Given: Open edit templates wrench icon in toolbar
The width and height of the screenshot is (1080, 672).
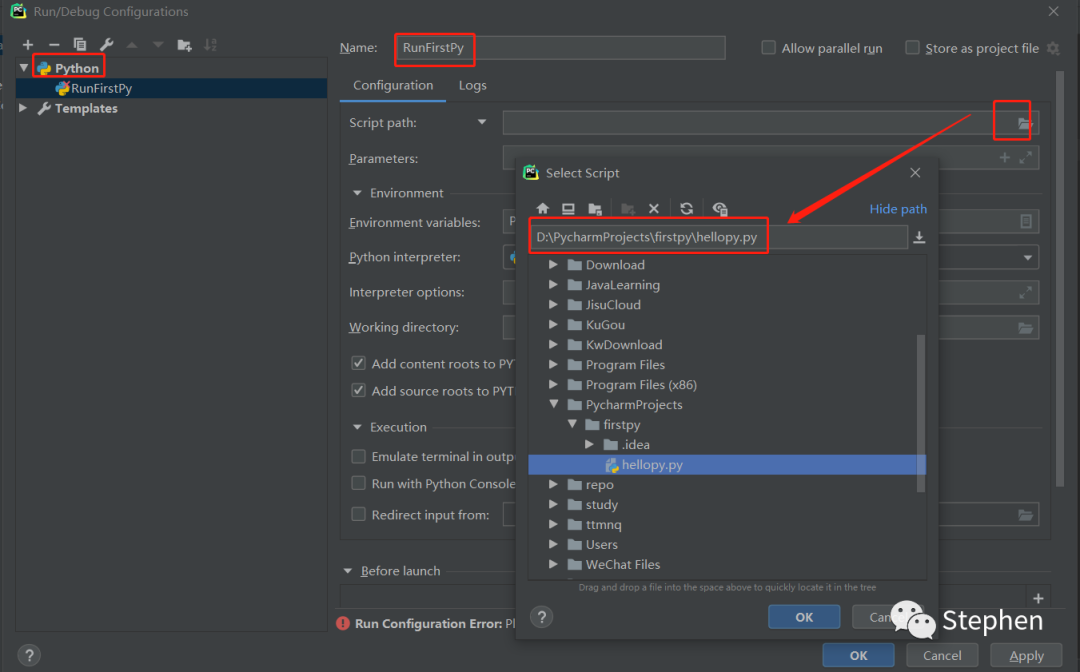Looking at the screenshot, I should pyautogui.click(x=106, y=45).
